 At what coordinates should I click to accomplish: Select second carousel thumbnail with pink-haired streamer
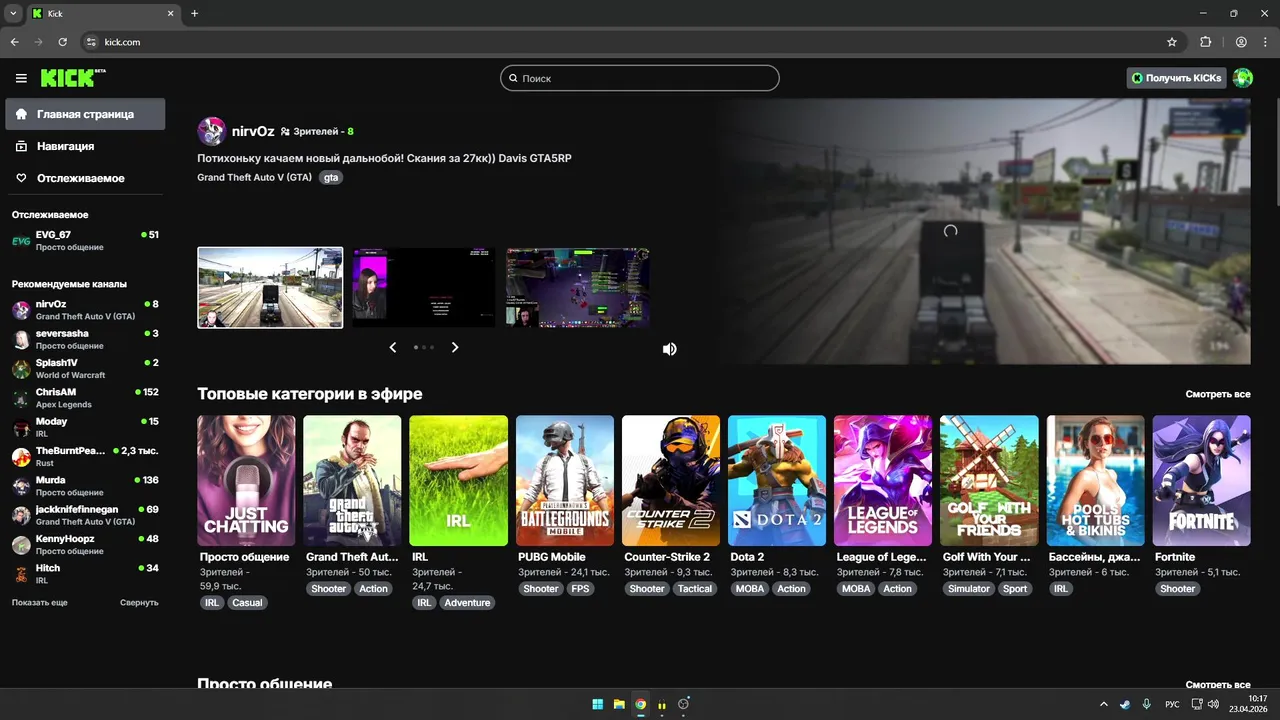click(x=423, y=287)
